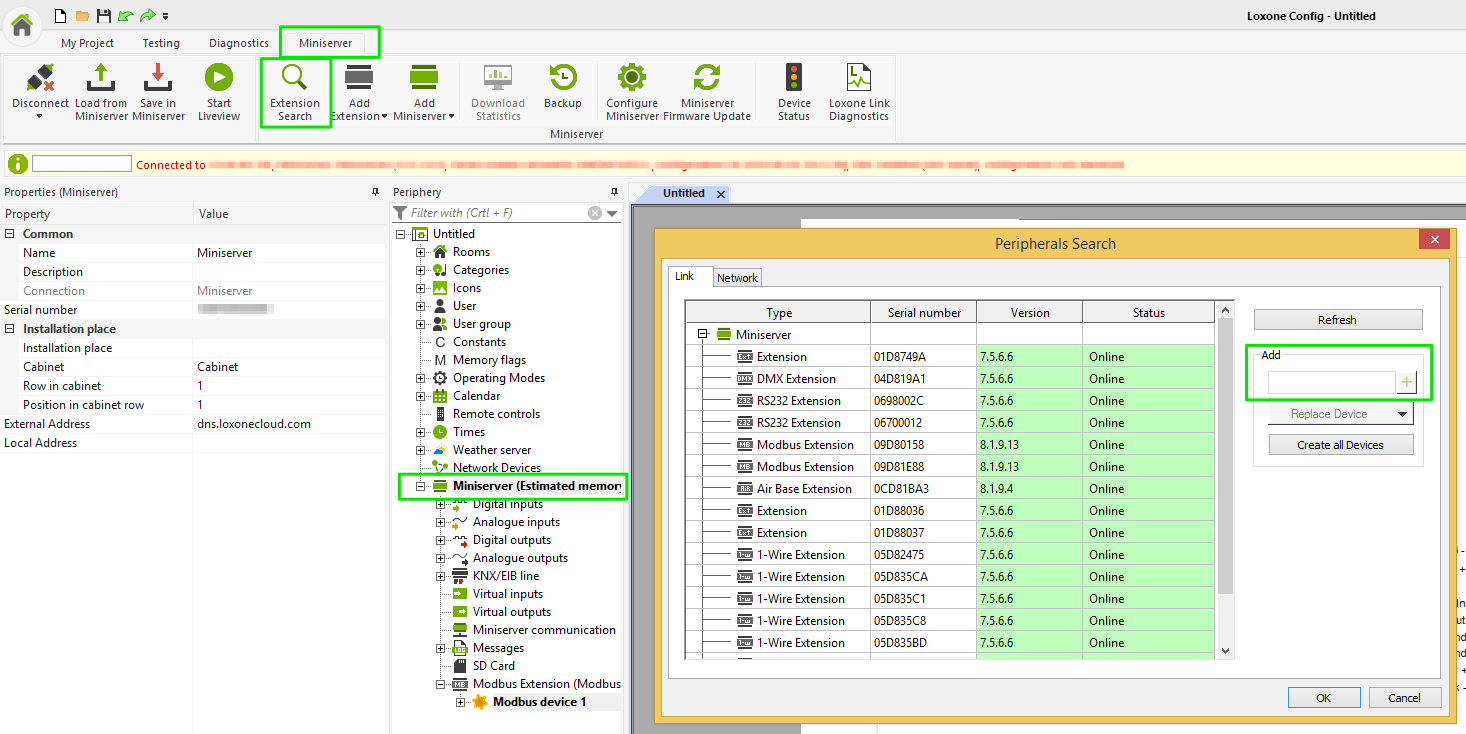Click Load from Miniserver icon
Viewport: 1466px width, 734px height.
click(101, 79)
